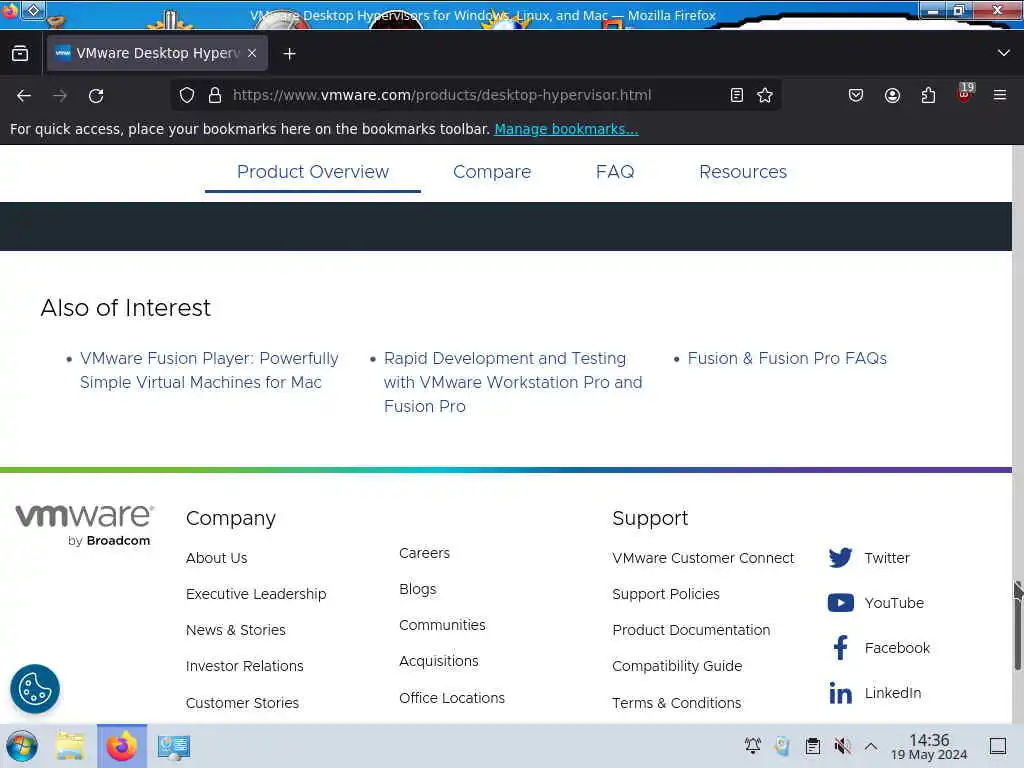
Task: Open the Customer Stories link
Action: 242,703
